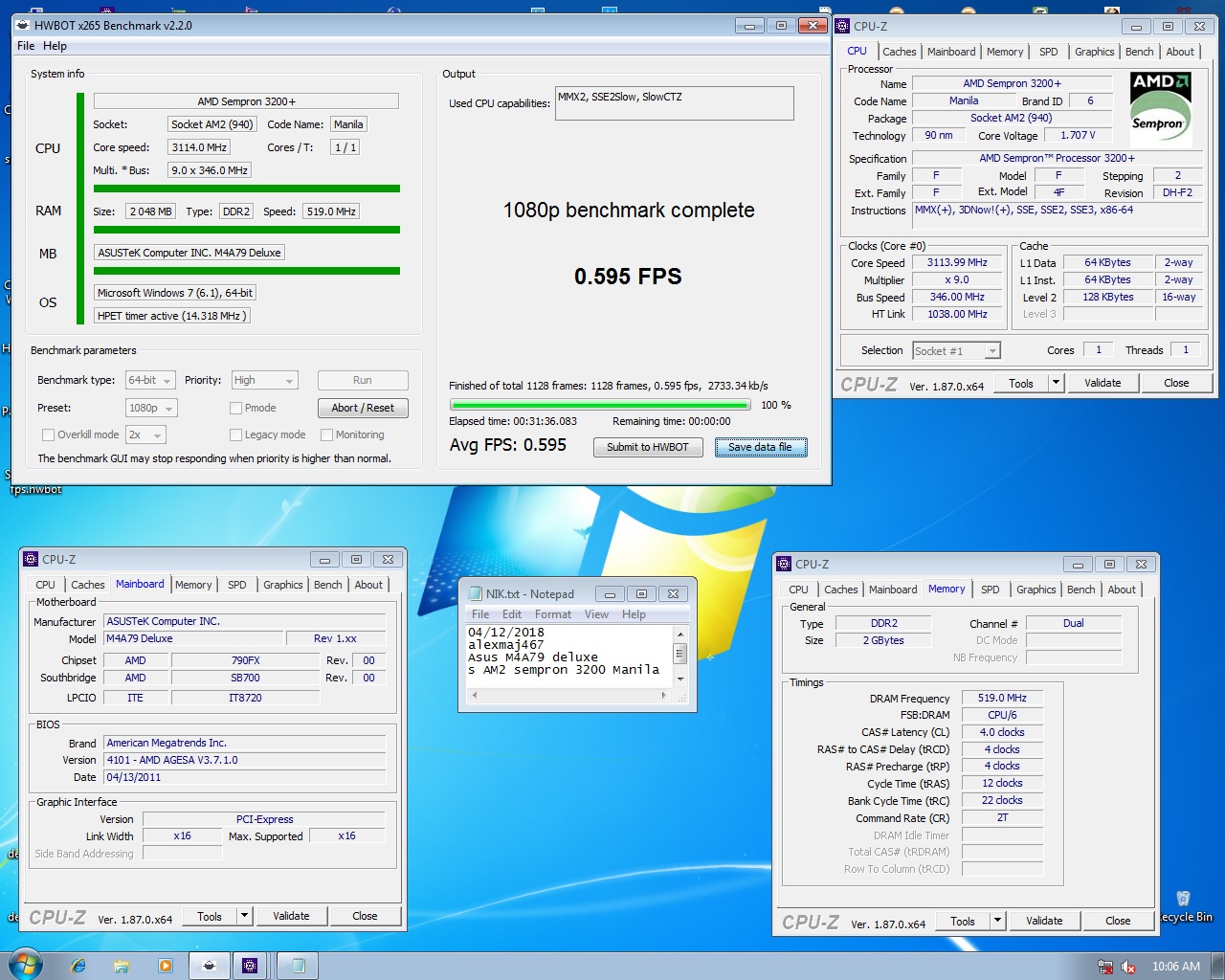Click the benchmark 100% progress bar
The height and width of the screenshot is (980, 1225).
[602, 405]
